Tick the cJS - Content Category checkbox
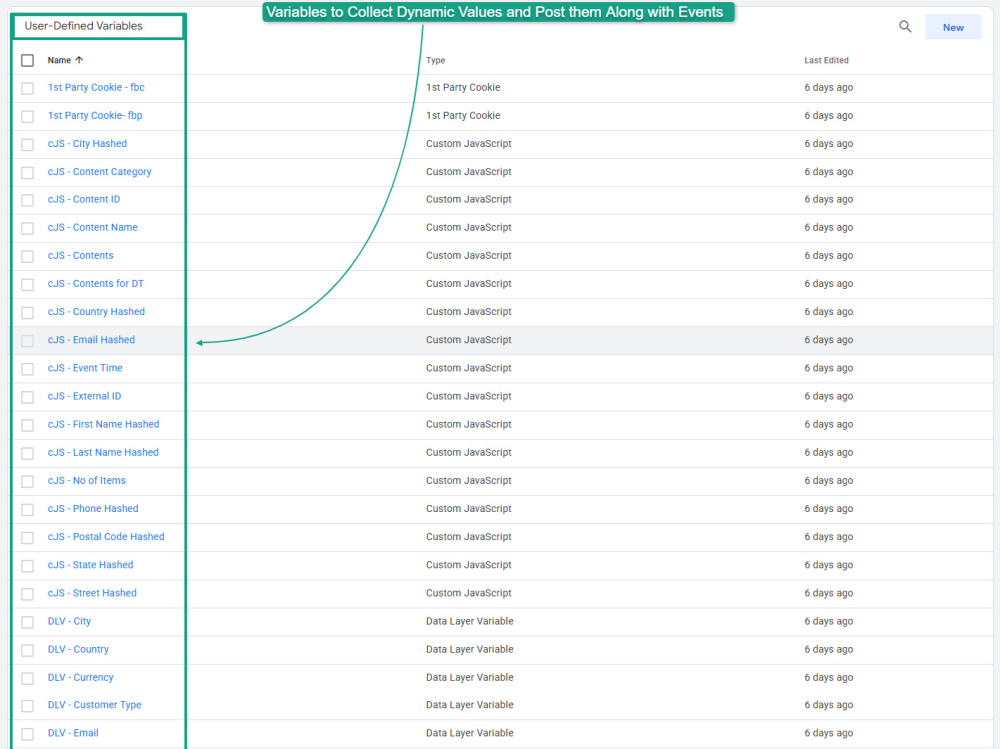This screenshot has height=749, width=1000. [x=27, y=173]
